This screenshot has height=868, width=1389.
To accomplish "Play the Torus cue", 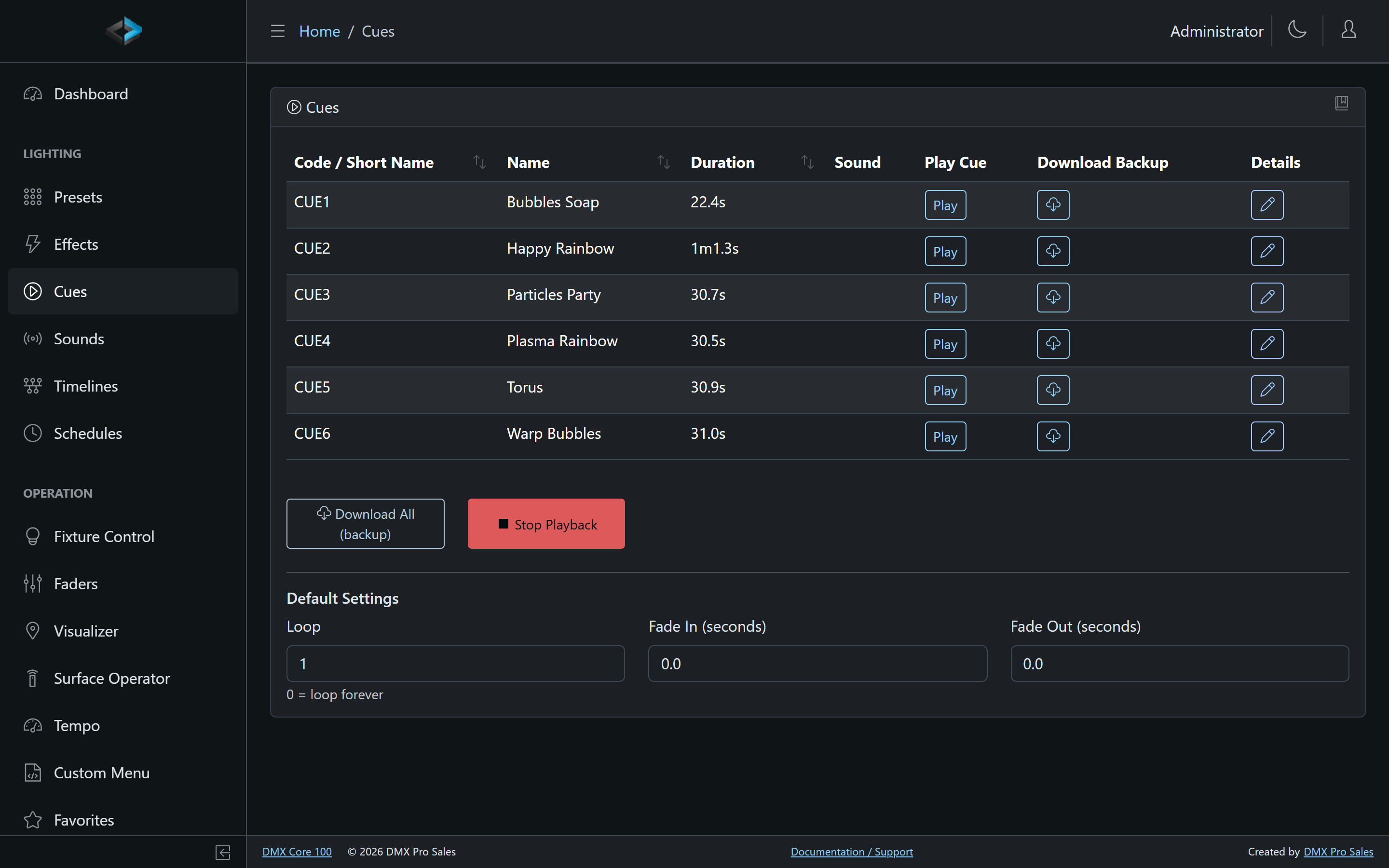I will (945, 391).
